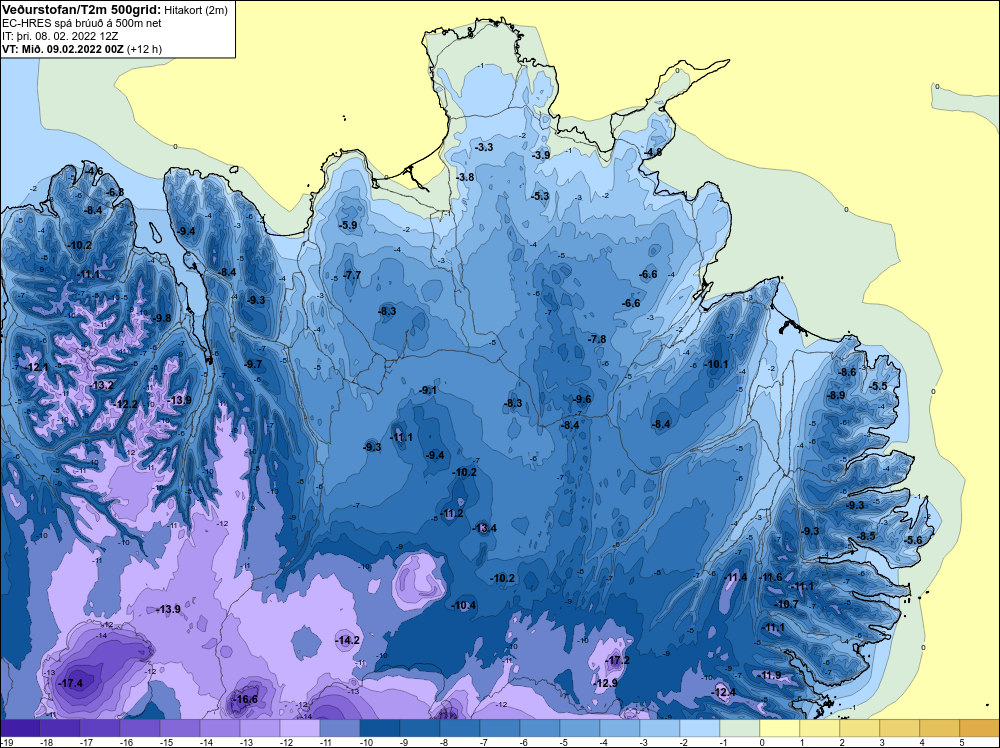
Task: Click the -17.4 temperature value
Action: coord(70,683)
